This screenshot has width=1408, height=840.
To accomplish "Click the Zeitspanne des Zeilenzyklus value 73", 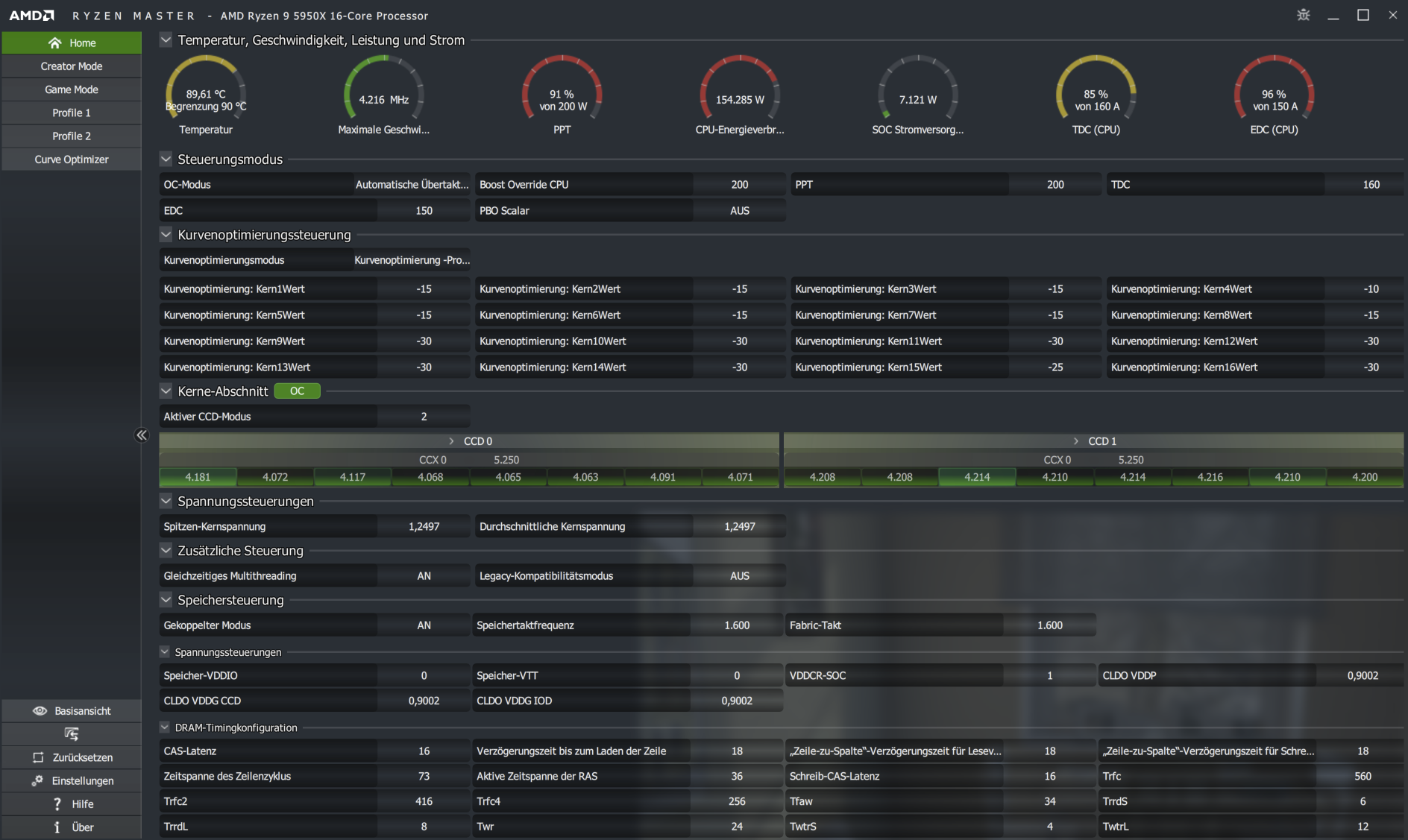I will tap(424, 777).
